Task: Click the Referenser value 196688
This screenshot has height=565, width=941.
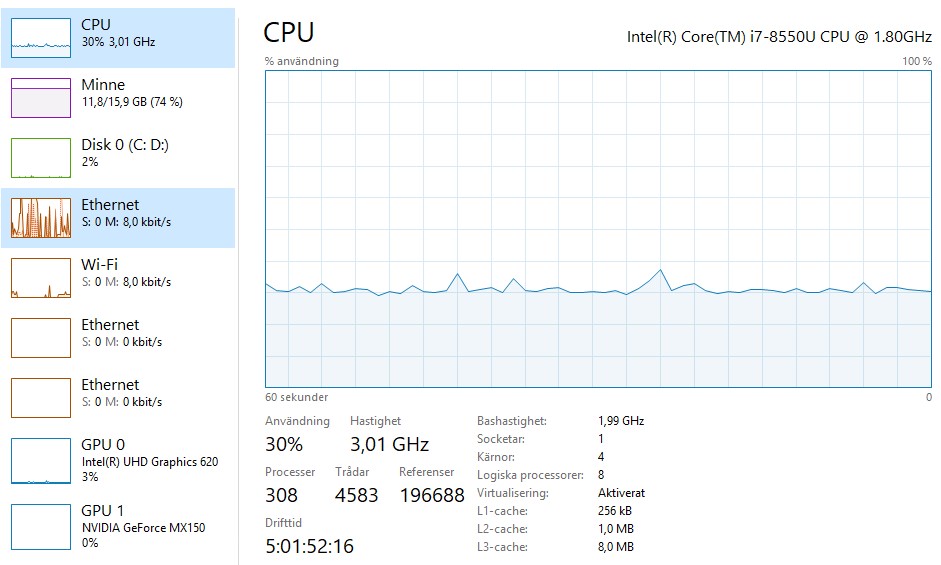Action: (x=432, y=496)
